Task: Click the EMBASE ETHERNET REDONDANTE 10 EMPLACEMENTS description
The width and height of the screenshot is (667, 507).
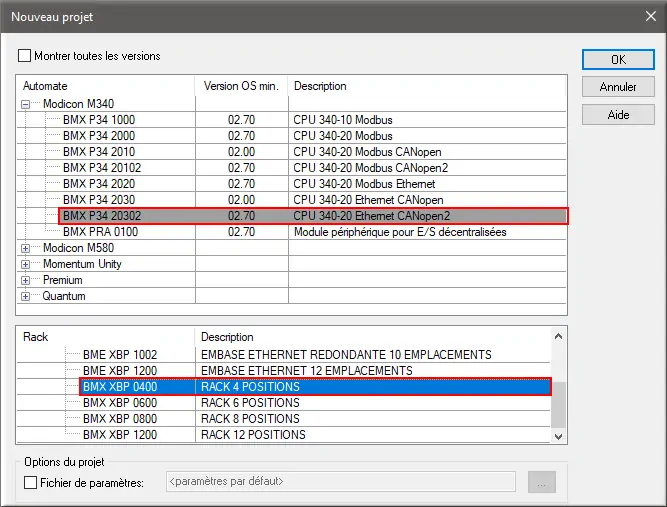Action: (x=346, y=355)
